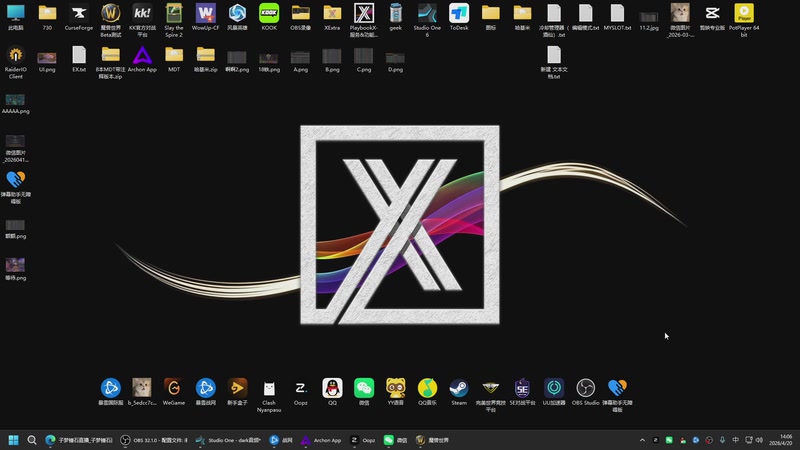Viewport: 800px width, 450px height.
Task: Select the UI.png image file
Action: click(x=47, y=62)
